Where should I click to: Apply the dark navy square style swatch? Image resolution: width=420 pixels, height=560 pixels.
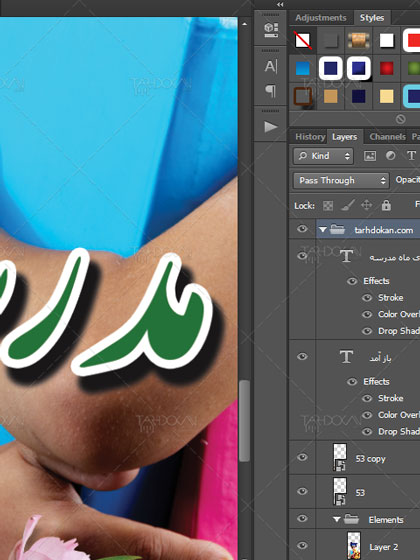[359, 96]
